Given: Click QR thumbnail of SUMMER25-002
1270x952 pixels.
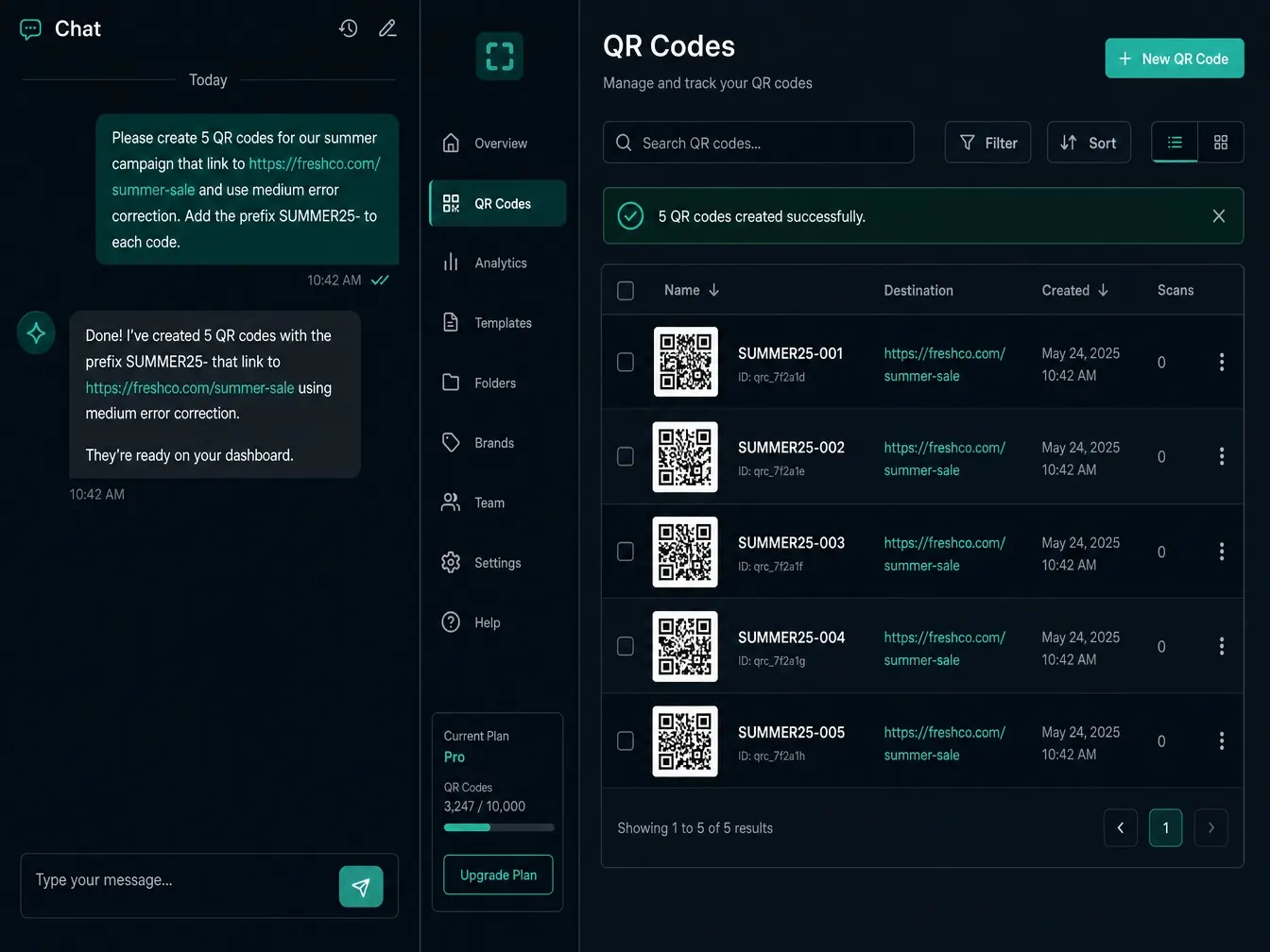Looking at the screenshot, I should [685, 456].
